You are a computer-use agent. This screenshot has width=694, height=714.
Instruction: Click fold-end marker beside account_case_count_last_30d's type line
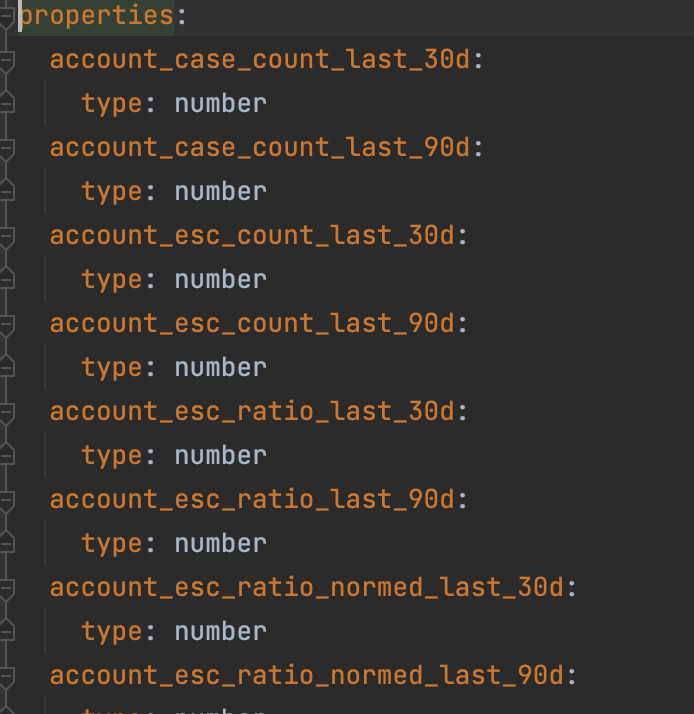point(6,102)
